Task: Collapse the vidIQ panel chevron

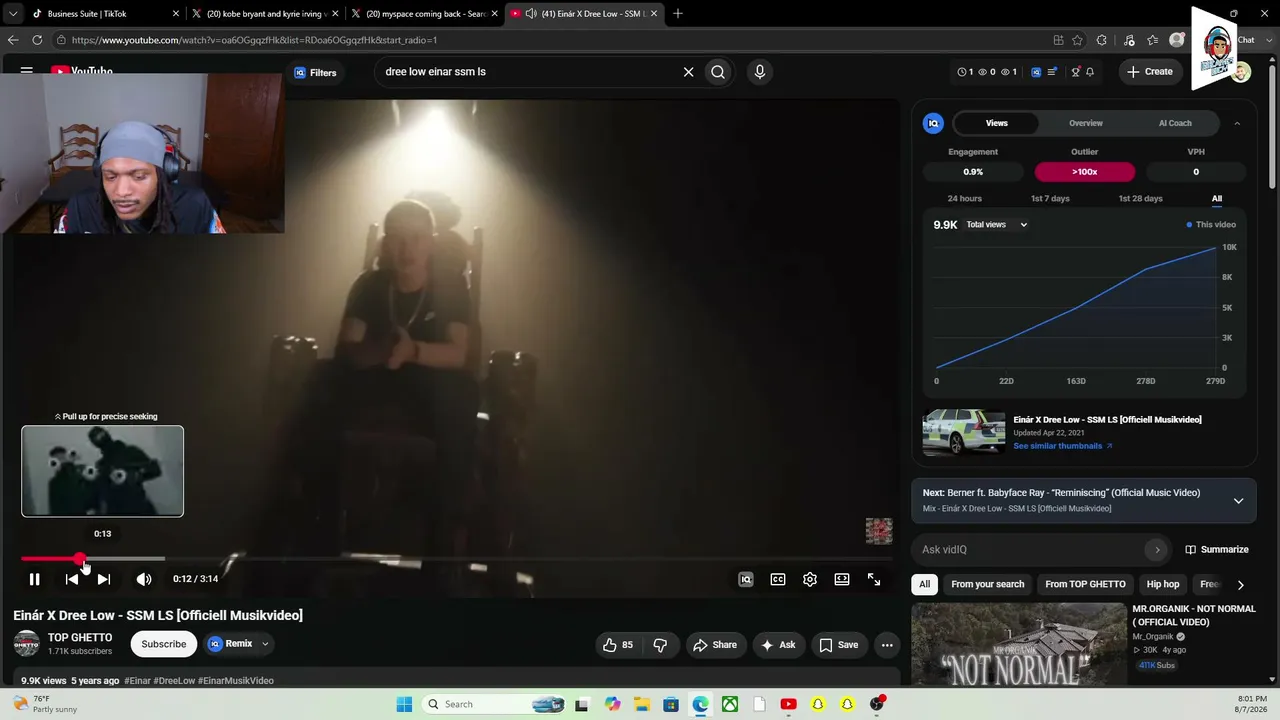Action: (x=1237, y=123)
